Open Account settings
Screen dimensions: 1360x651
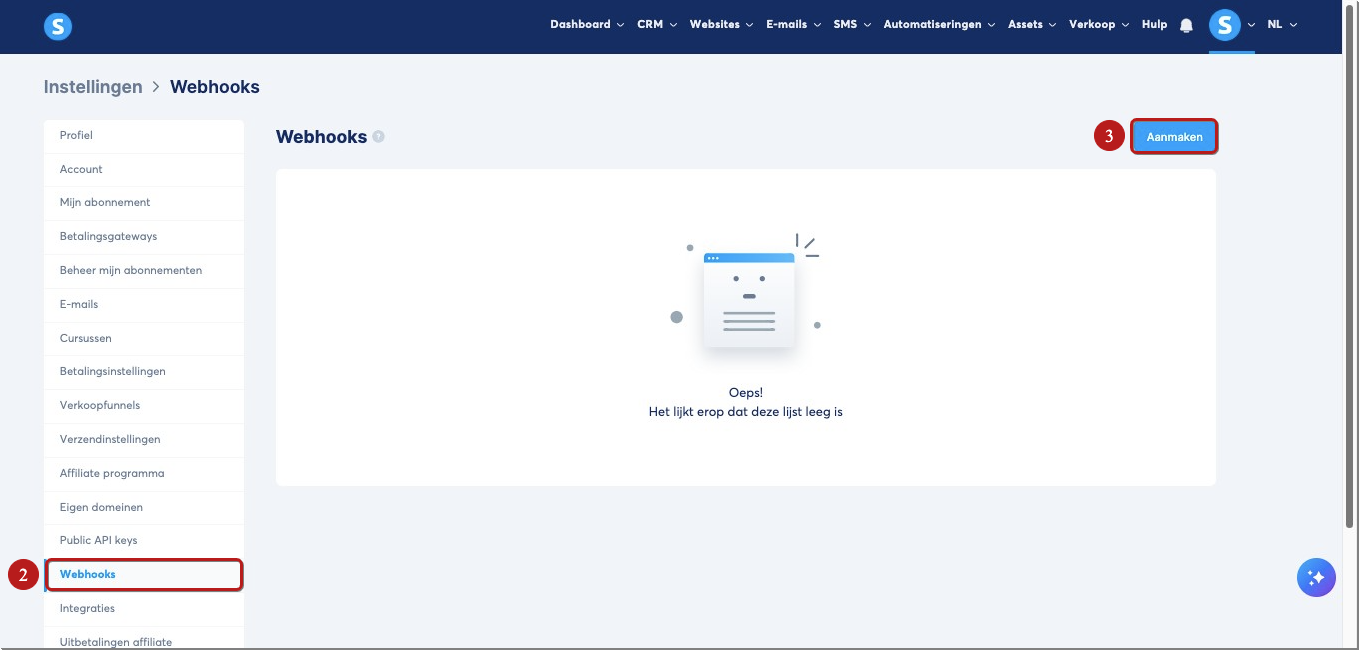tap(144, 170)
